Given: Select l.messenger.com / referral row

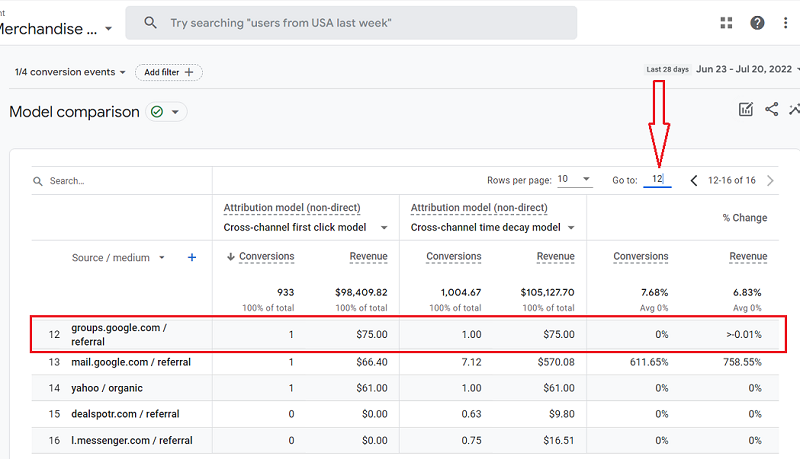Looking at the screenshot, I should click(405, 441).
